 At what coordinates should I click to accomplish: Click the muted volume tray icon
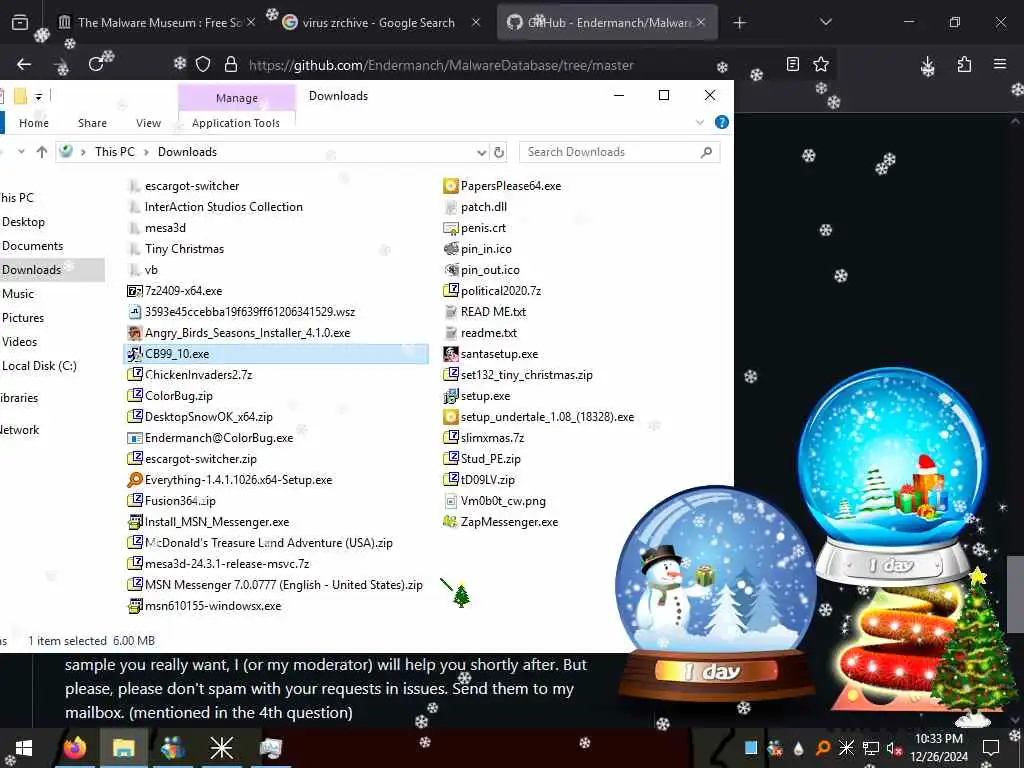point(894,748)
